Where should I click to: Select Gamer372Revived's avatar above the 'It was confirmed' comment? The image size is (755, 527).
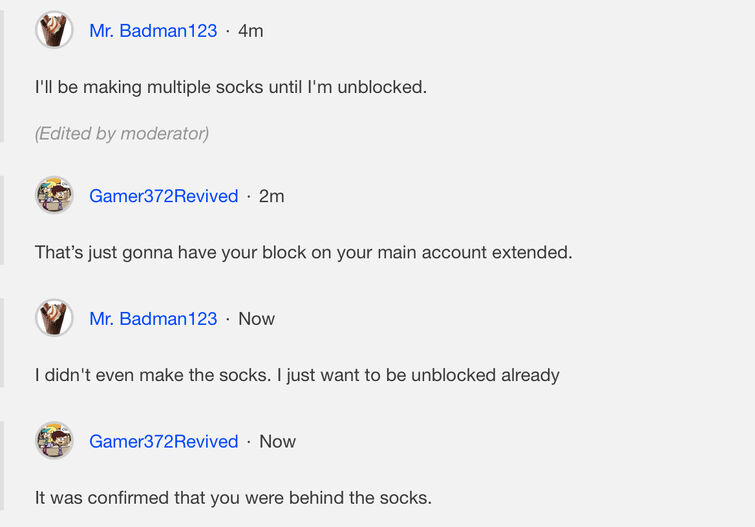coord(54,441)
